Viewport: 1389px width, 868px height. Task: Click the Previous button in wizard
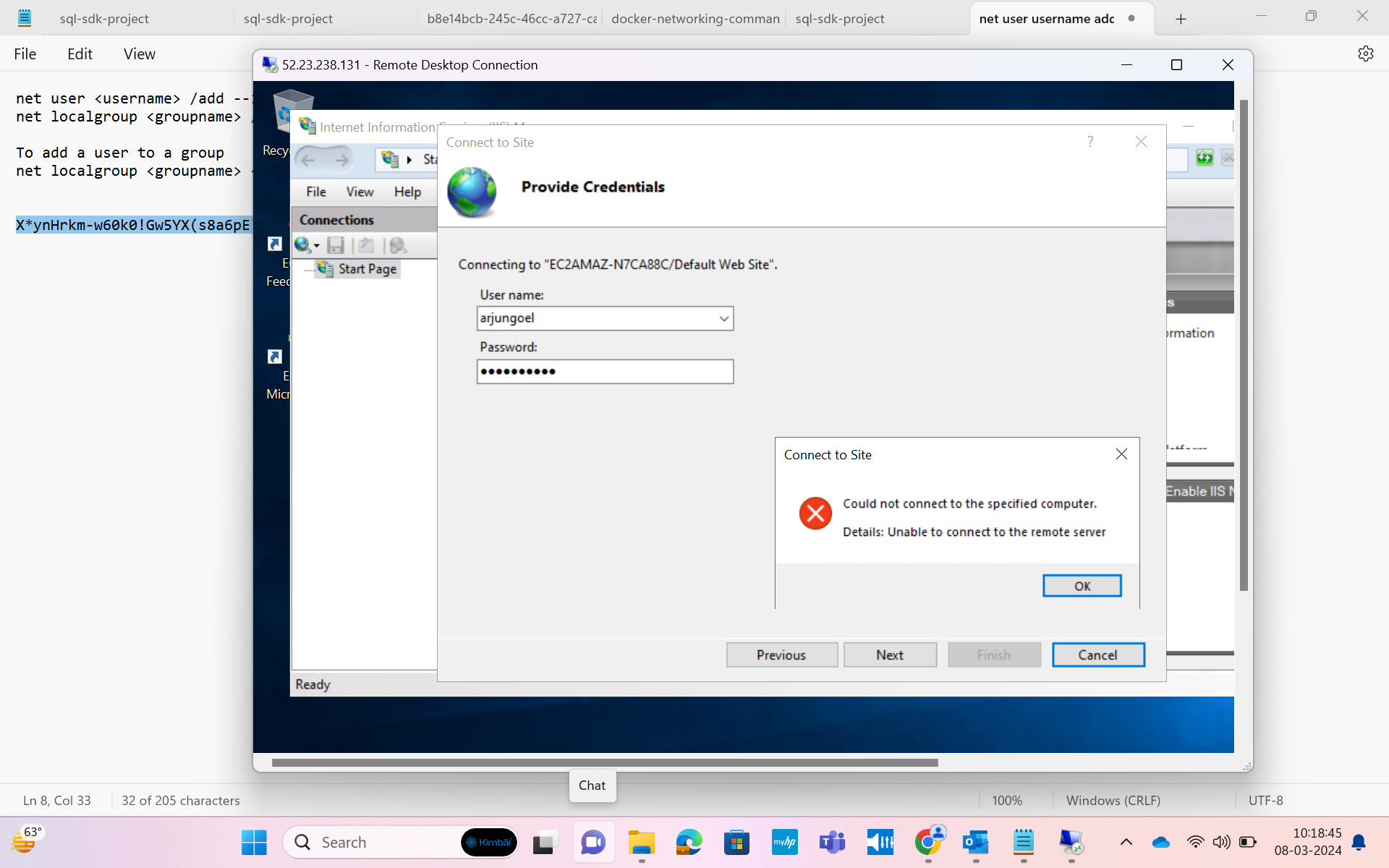point(781,655)
